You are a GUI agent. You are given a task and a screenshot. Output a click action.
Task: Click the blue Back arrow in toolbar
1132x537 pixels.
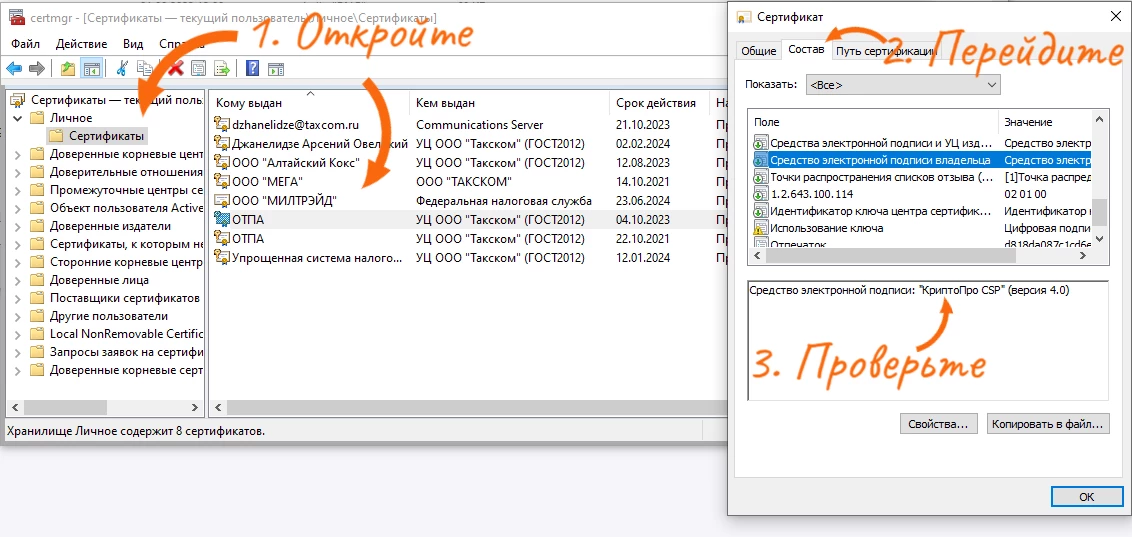[x=14, y=68]
